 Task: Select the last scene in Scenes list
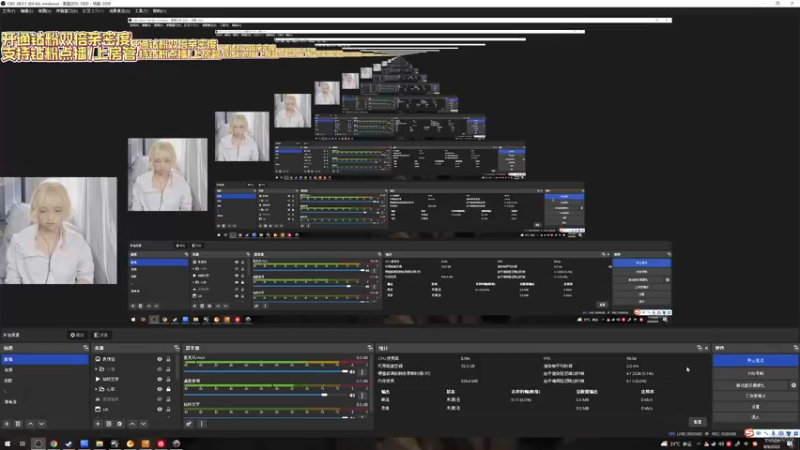[x=44, y=402]
